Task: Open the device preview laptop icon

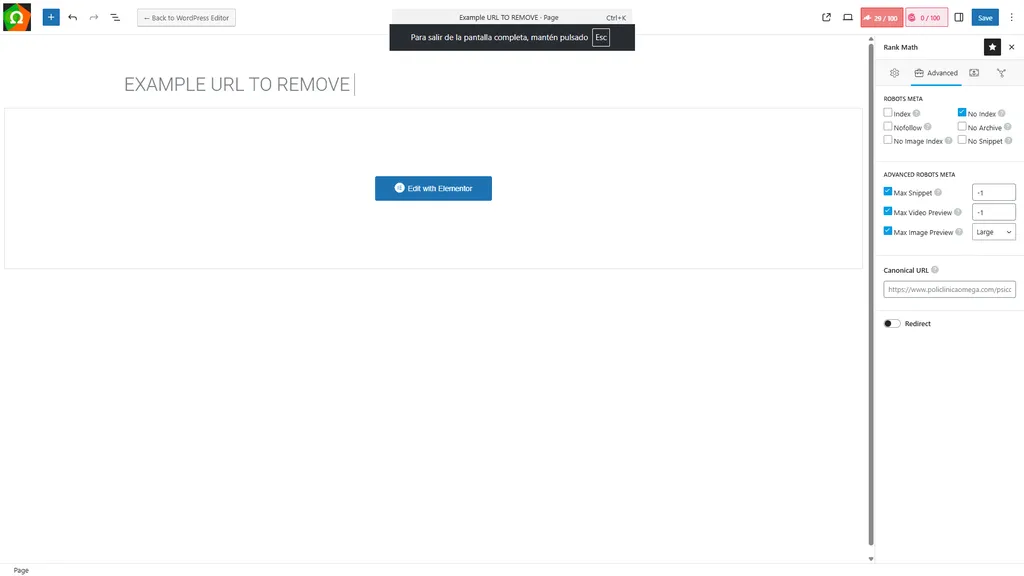Action: click(x=848, y=18)
